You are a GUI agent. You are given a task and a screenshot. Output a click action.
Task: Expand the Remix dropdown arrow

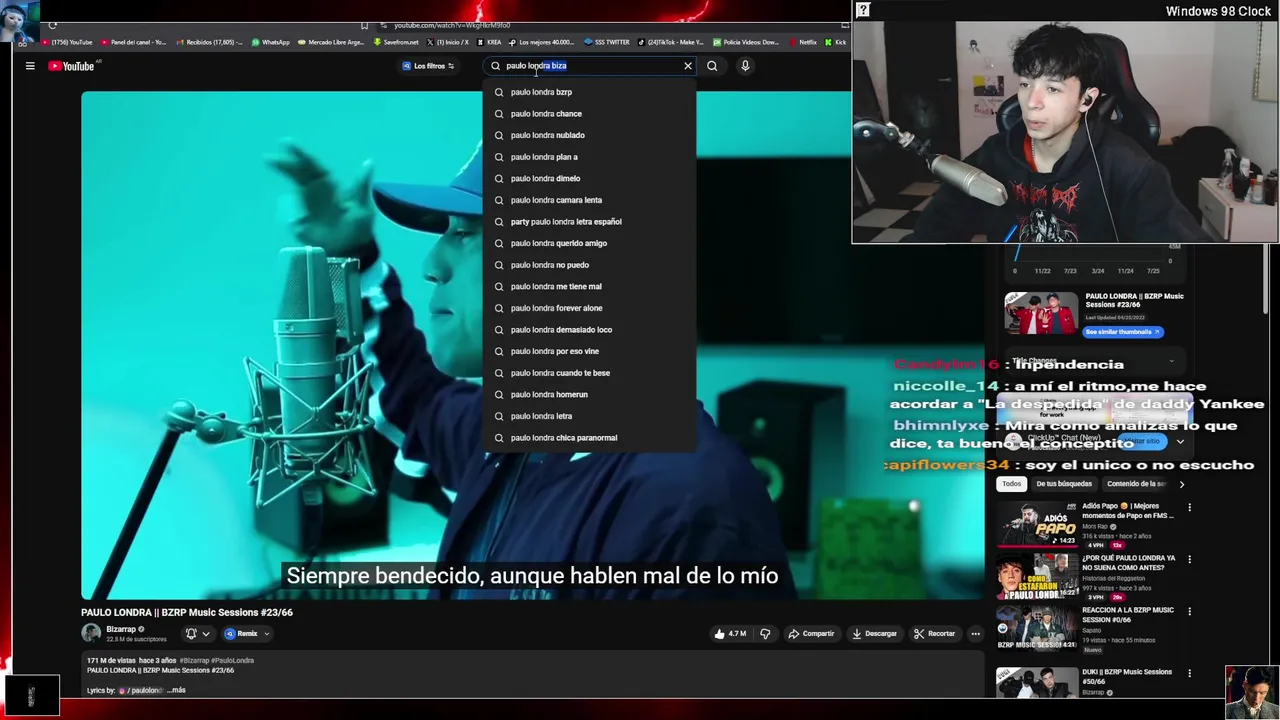[266, 634]
